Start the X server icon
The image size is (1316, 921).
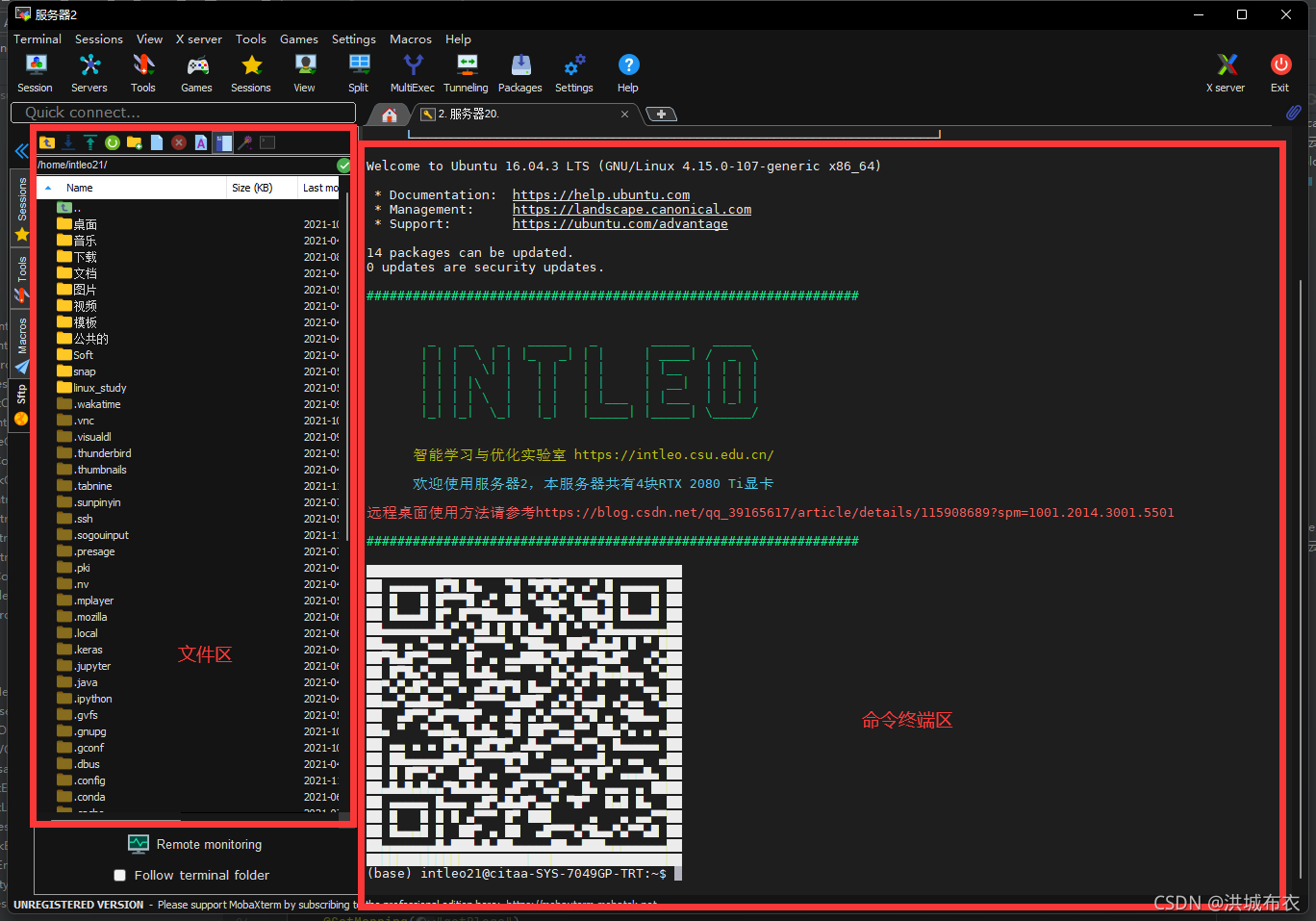tap(1227, 73)
